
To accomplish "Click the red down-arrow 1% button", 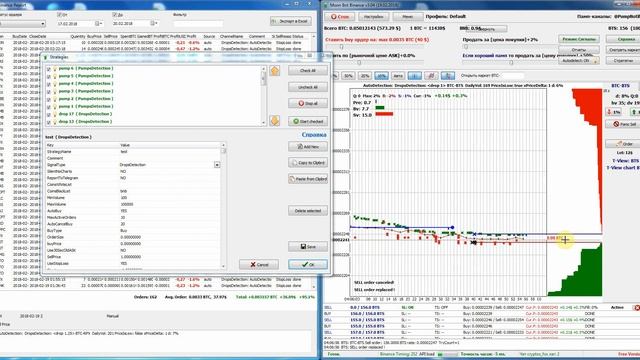I will click(613, 112).
